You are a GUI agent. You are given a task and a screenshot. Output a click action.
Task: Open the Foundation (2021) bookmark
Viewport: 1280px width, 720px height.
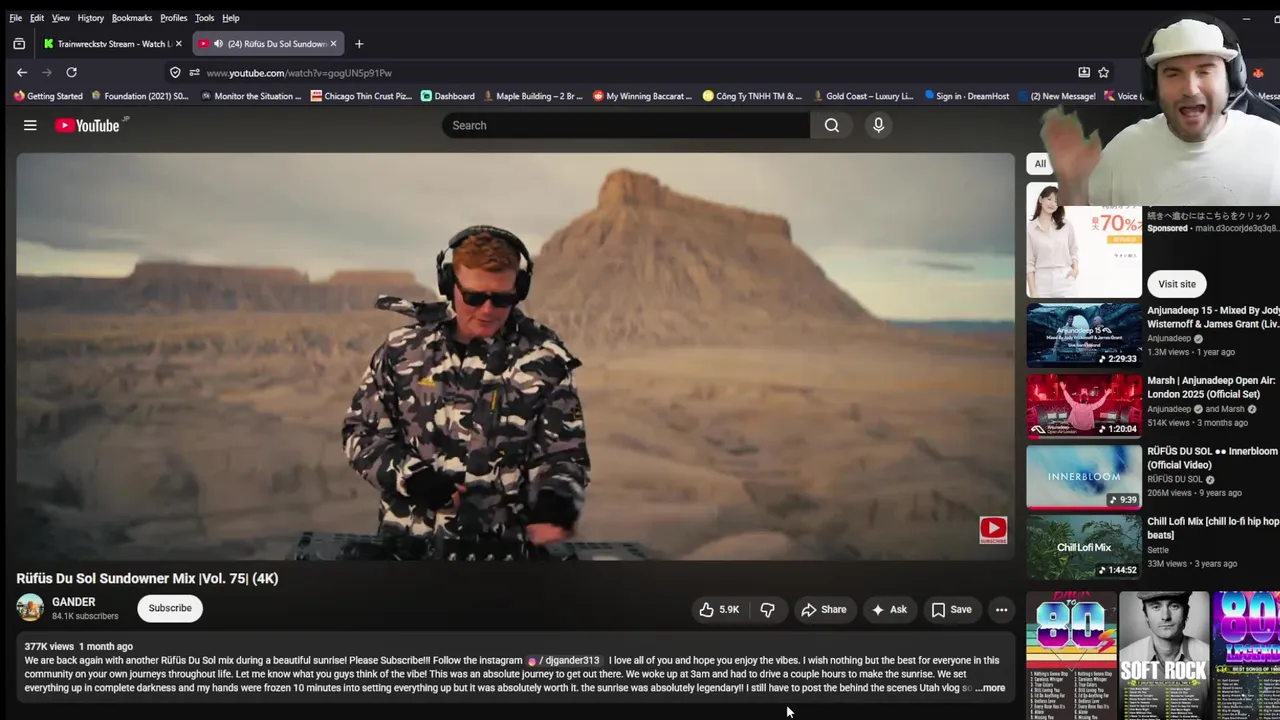(139, 96)
